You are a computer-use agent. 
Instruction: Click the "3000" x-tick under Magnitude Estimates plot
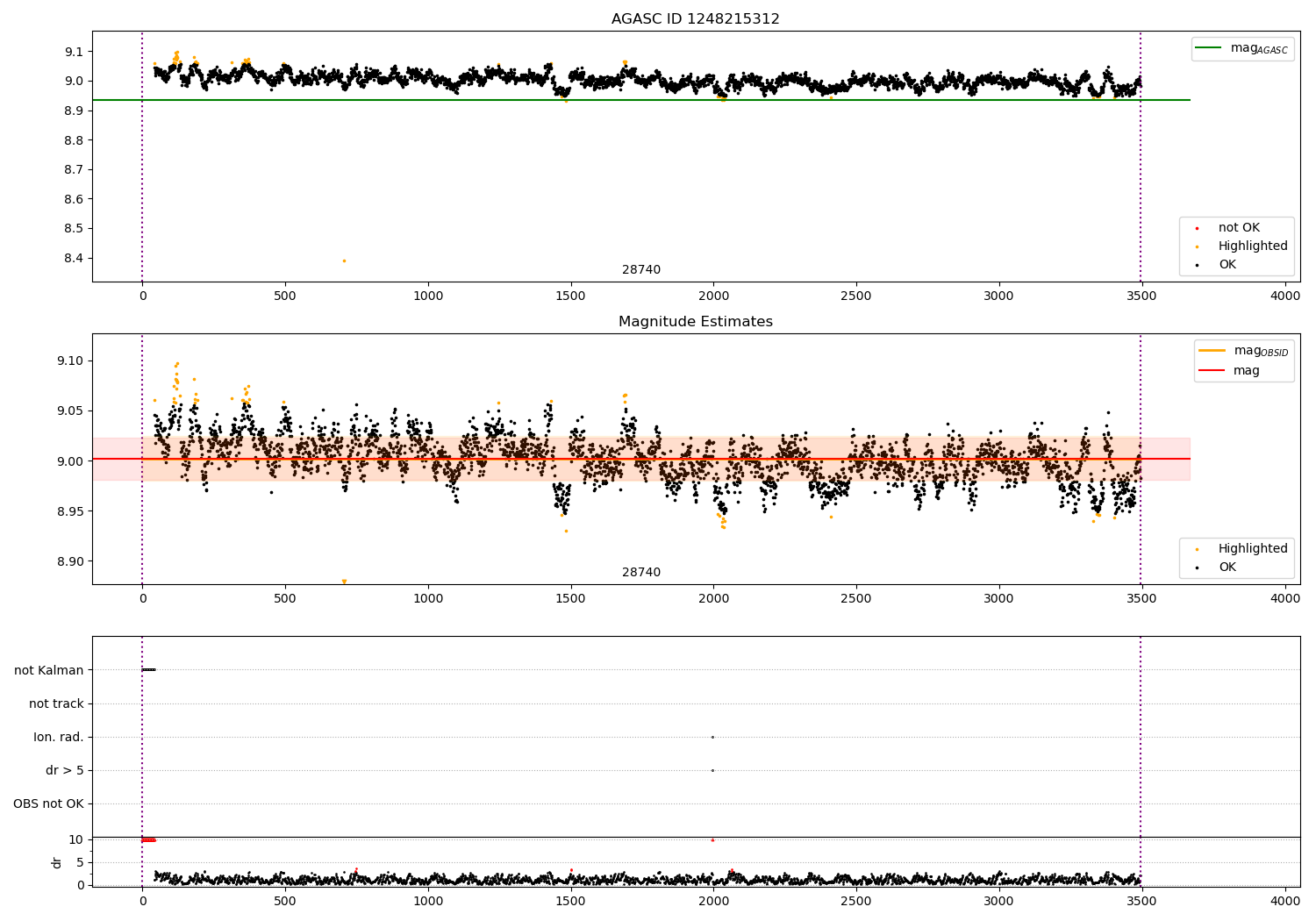pos(999,599)
